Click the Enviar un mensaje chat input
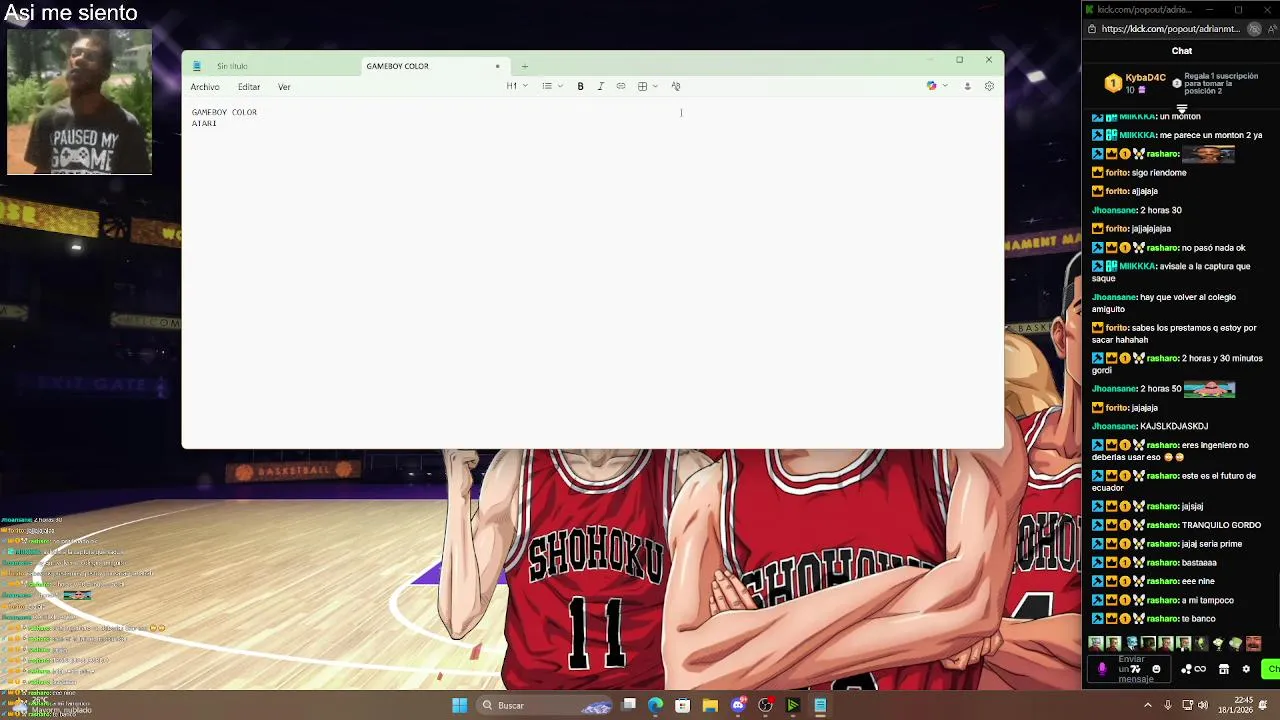 tap(1130, 669)
